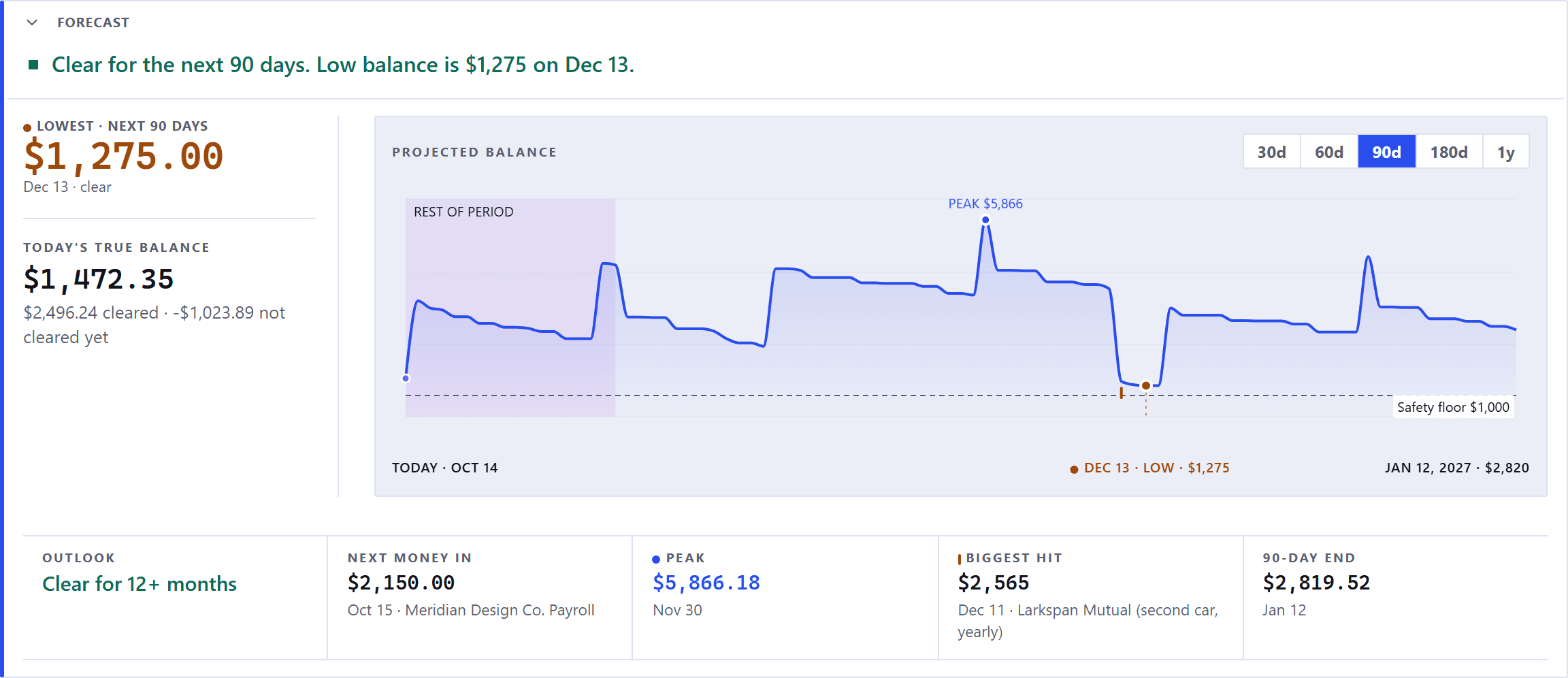Click the today starting point dot

[x=406, y=378]
